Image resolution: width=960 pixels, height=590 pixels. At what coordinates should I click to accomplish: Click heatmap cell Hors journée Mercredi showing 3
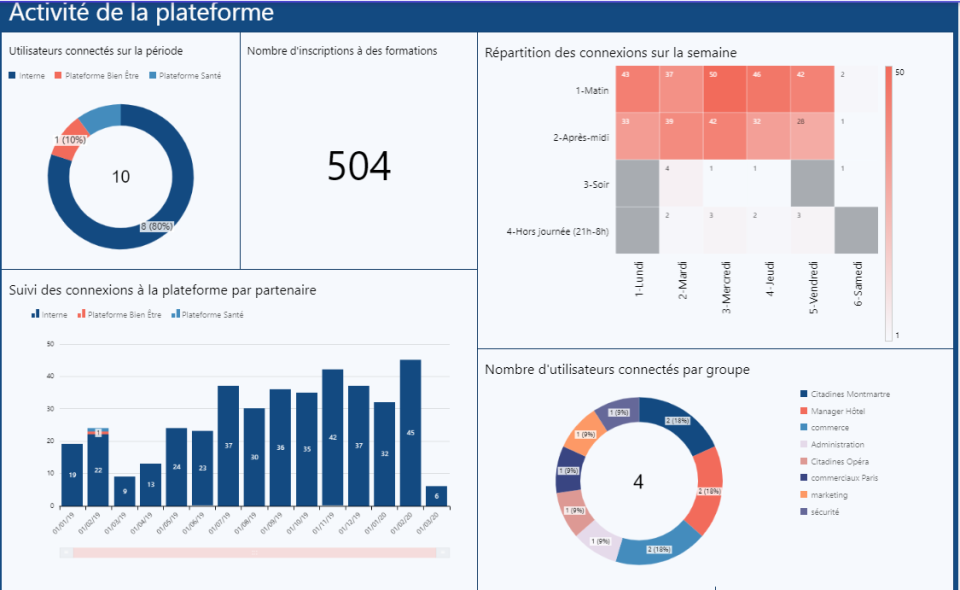(x=725, y=230)
